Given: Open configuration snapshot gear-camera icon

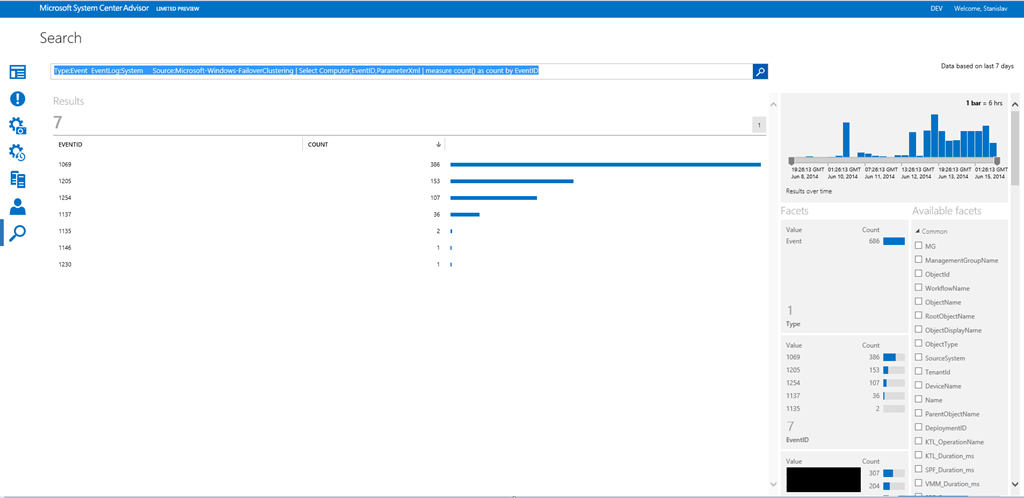Looking at the screenshot, I should (17, 126).
